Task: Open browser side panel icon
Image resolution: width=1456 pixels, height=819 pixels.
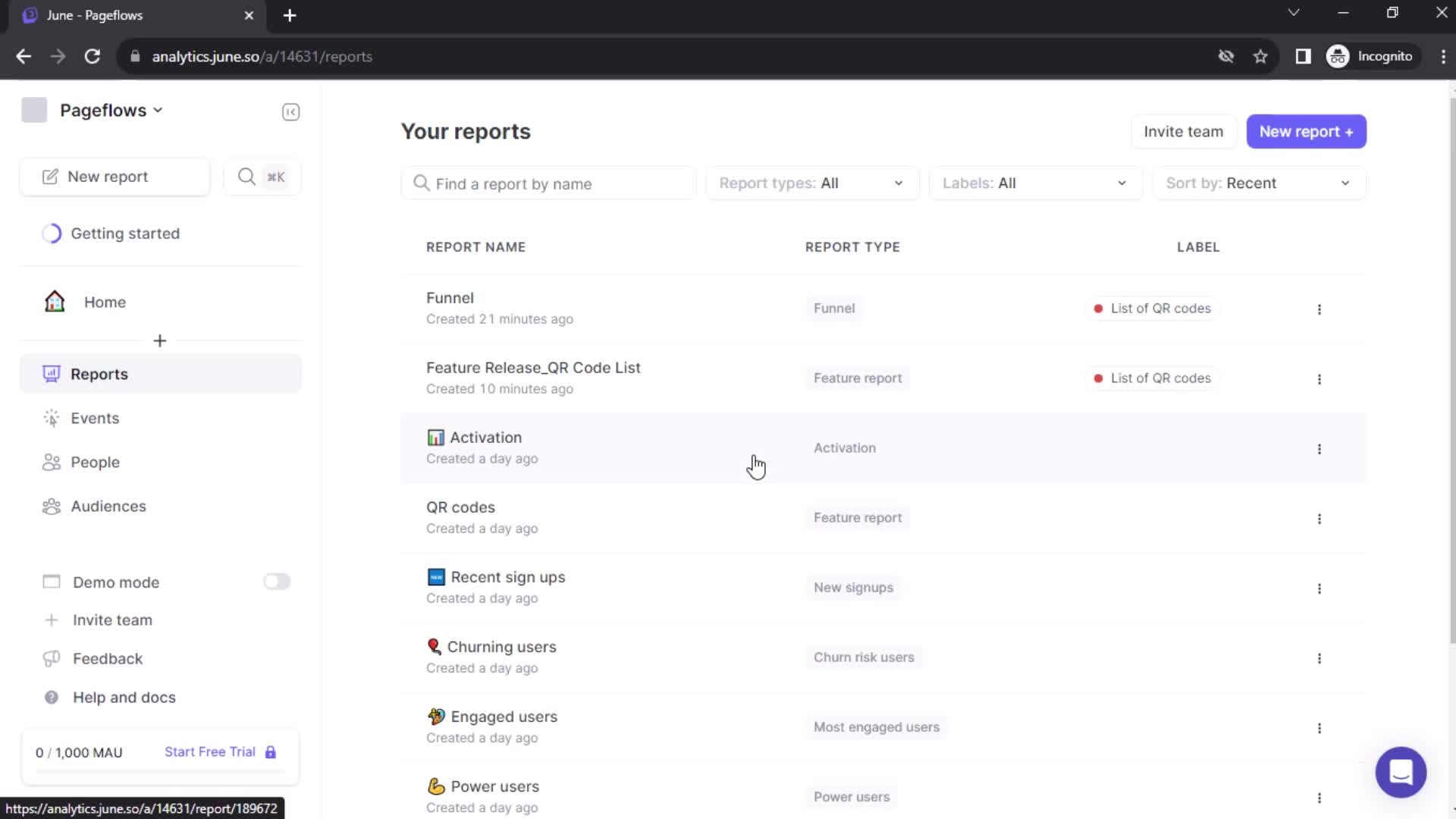Action: pyautogui.click(x=1302, y=56)
